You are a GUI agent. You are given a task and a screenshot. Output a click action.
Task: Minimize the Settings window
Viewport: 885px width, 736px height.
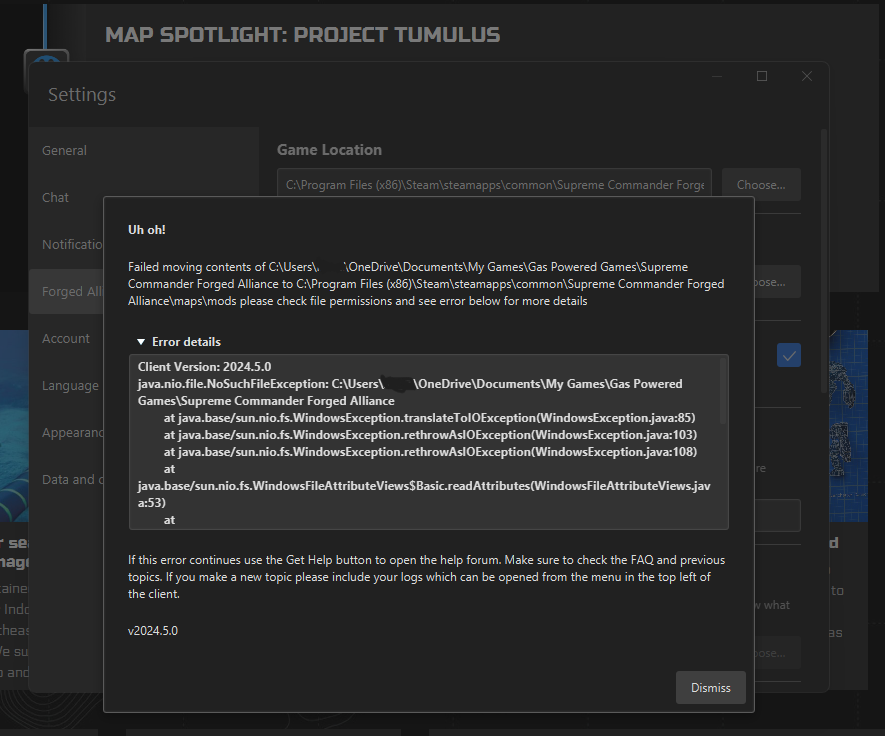[x=717, y=76]
